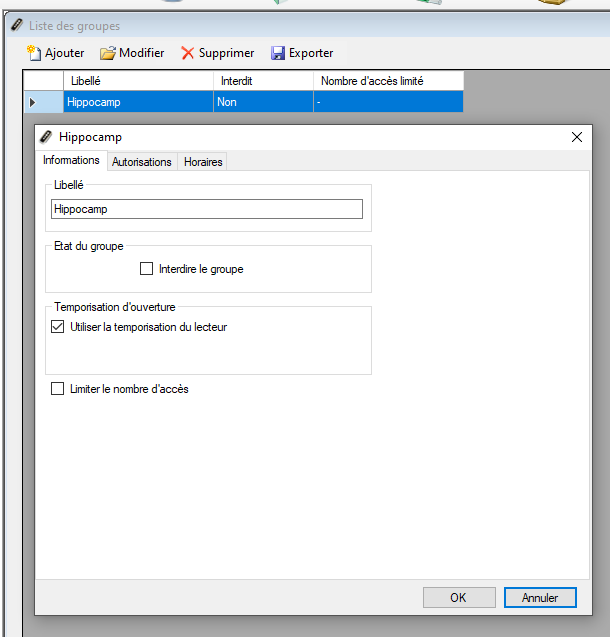Click the Ajouter toolbar icon
Image resolution: width=610 pixels, height=637 pixels.
pyautogui.click(x=34, y=53)
